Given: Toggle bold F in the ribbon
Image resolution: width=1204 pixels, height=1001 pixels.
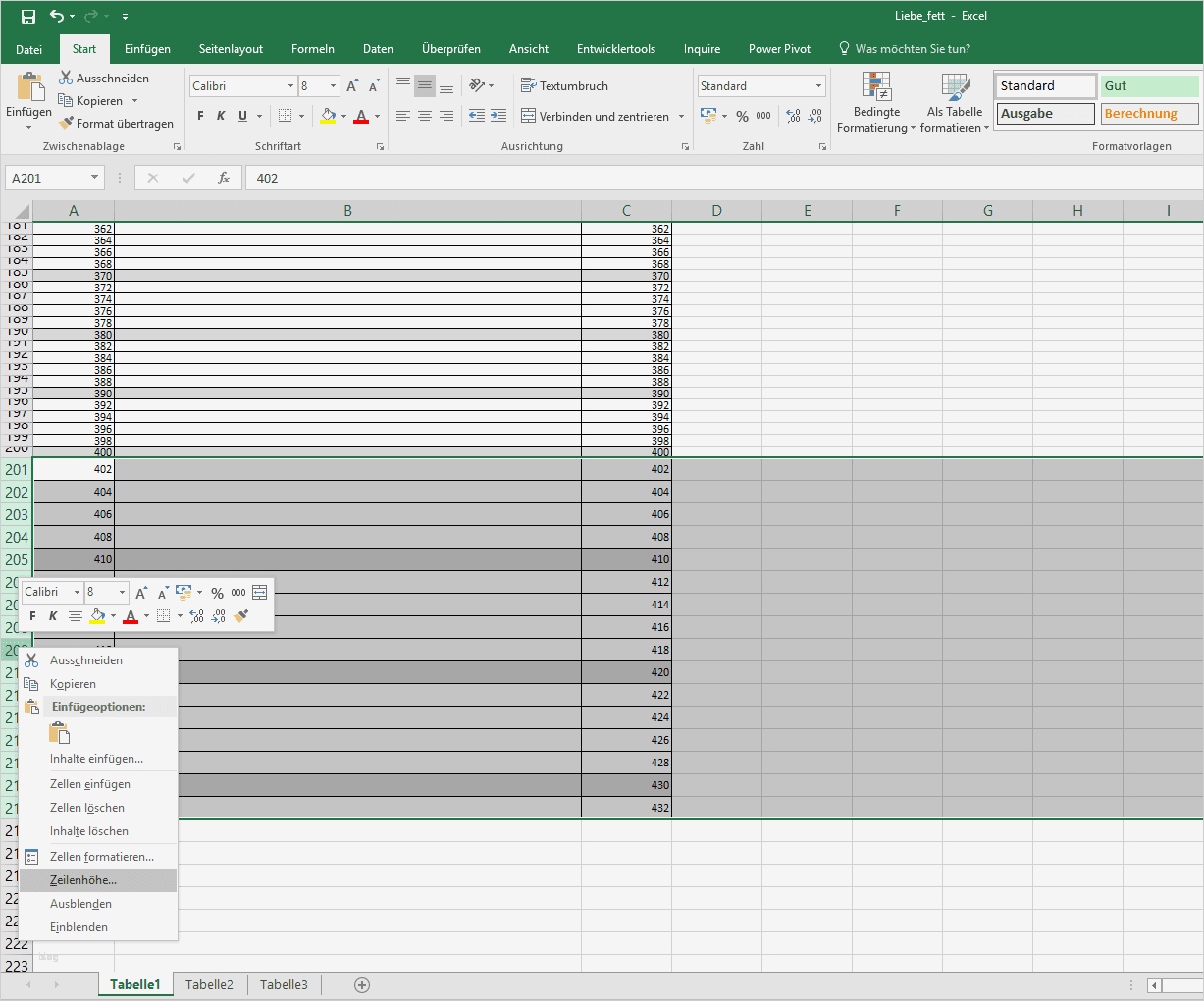Looking at the screenshot, I should coord(200,116).
